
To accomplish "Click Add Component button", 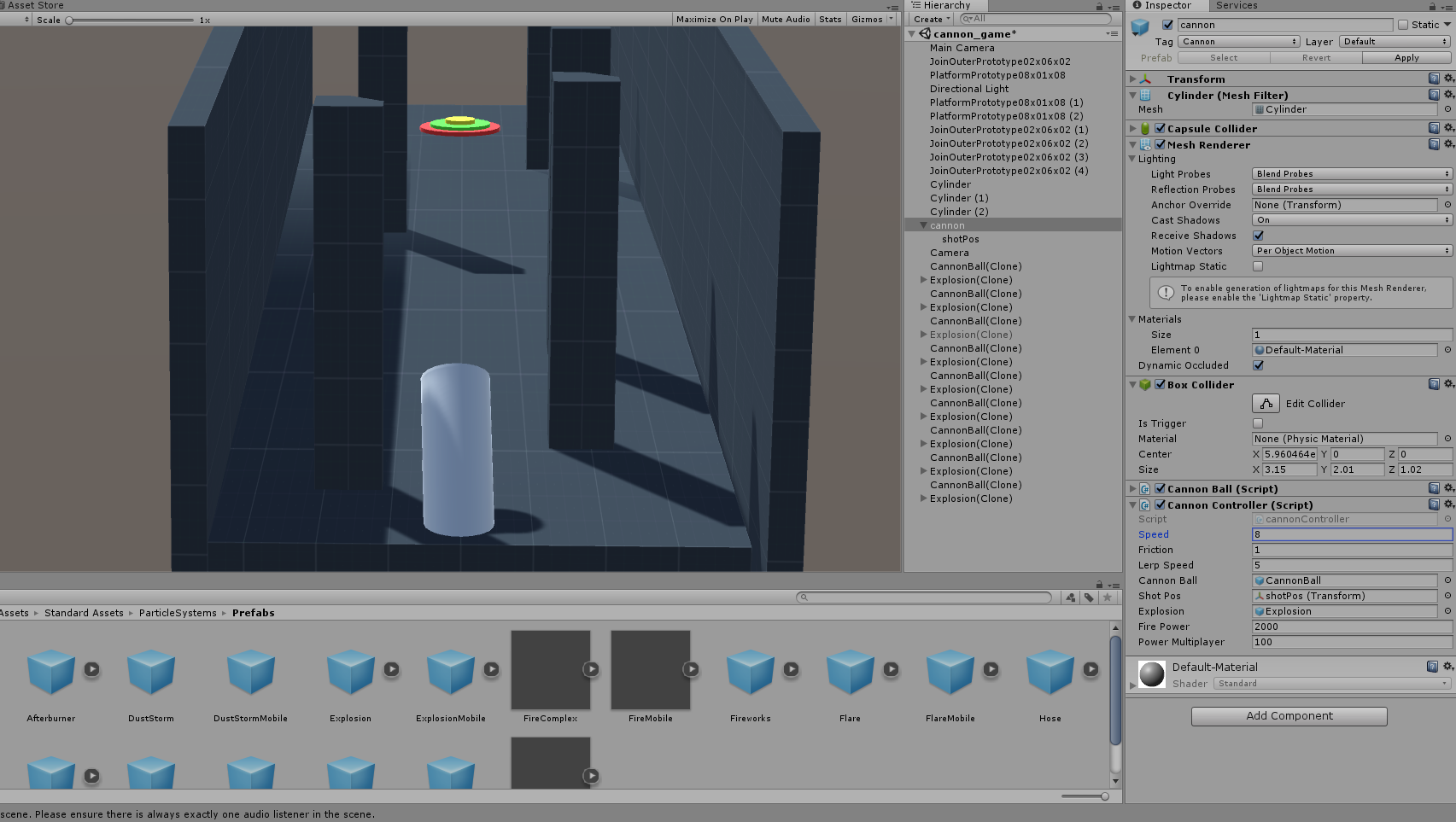I will coord(1289,716).
